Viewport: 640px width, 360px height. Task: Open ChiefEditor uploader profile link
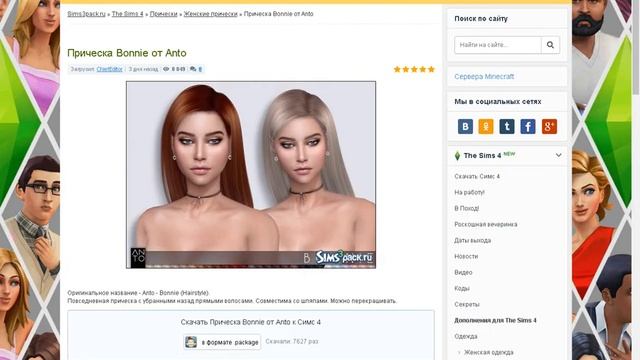click(109, 69)
